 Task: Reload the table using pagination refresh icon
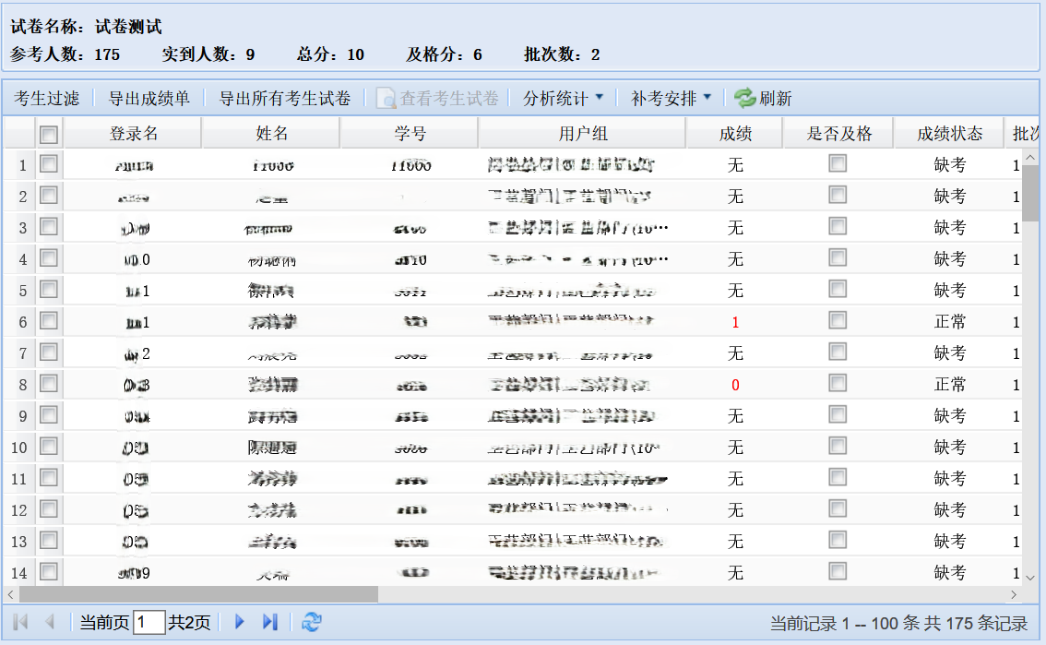coord(312,622)
